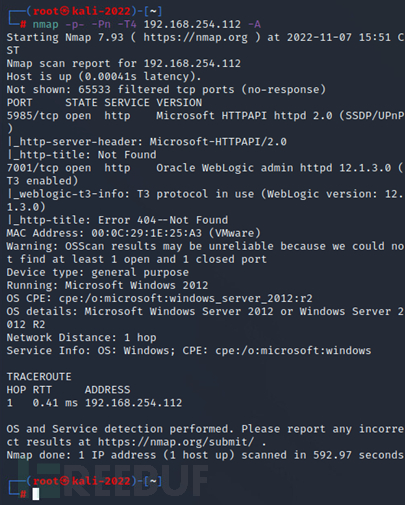Screen dimensions: 405x505
Task: Click the skull icon in bottom prompt
Action: pos(65,481)
